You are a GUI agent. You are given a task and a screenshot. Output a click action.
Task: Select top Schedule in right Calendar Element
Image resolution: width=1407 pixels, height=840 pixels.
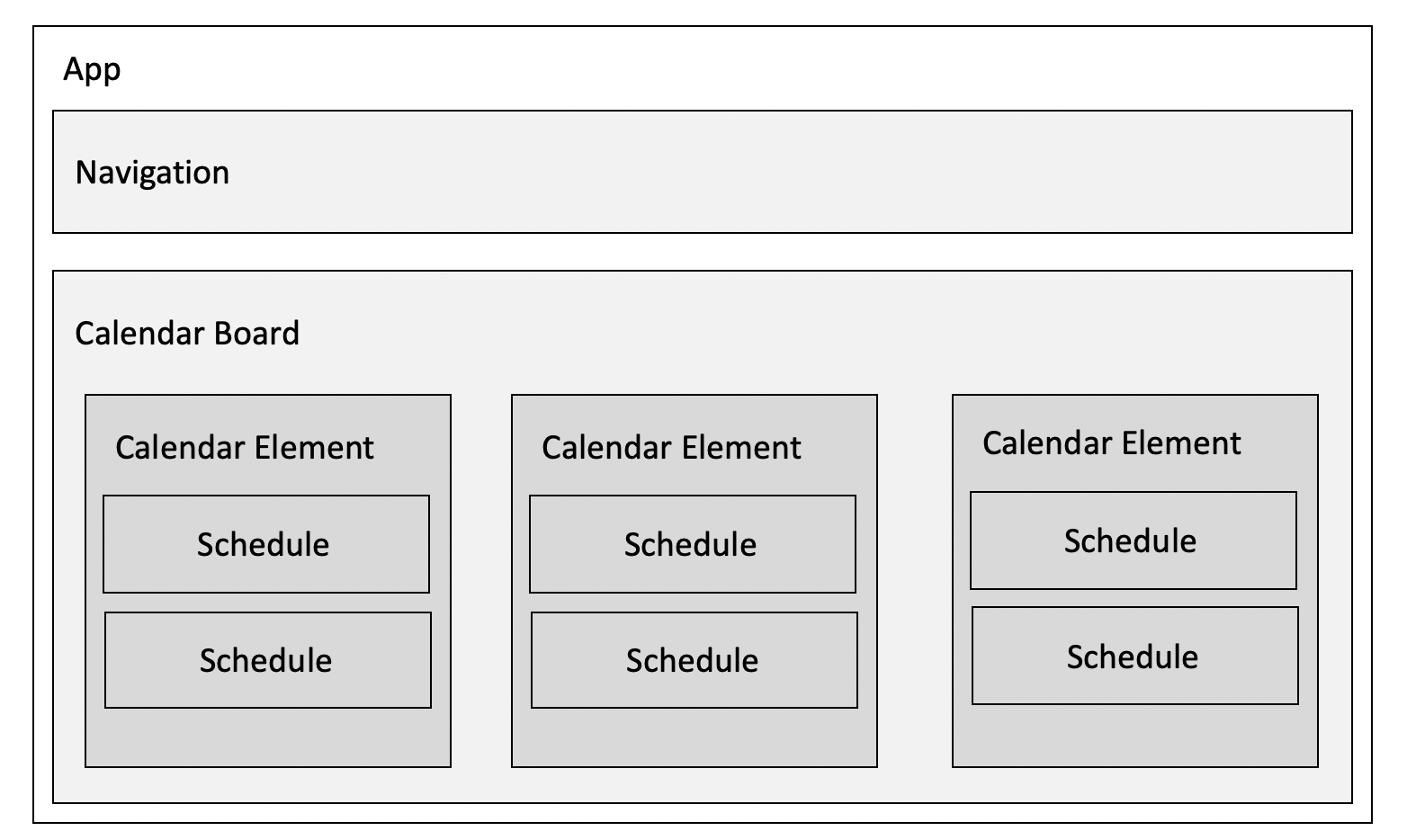(1134, 541)
